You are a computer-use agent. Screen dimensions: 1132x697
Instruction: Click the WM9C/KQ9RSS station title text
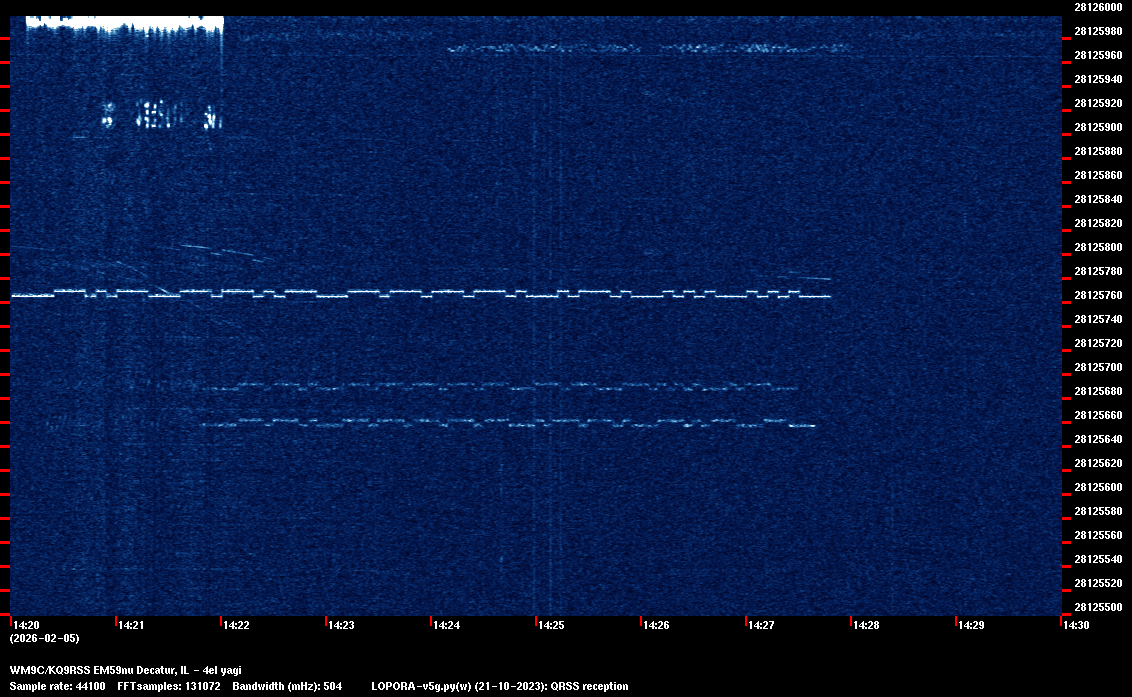[125, 670]
